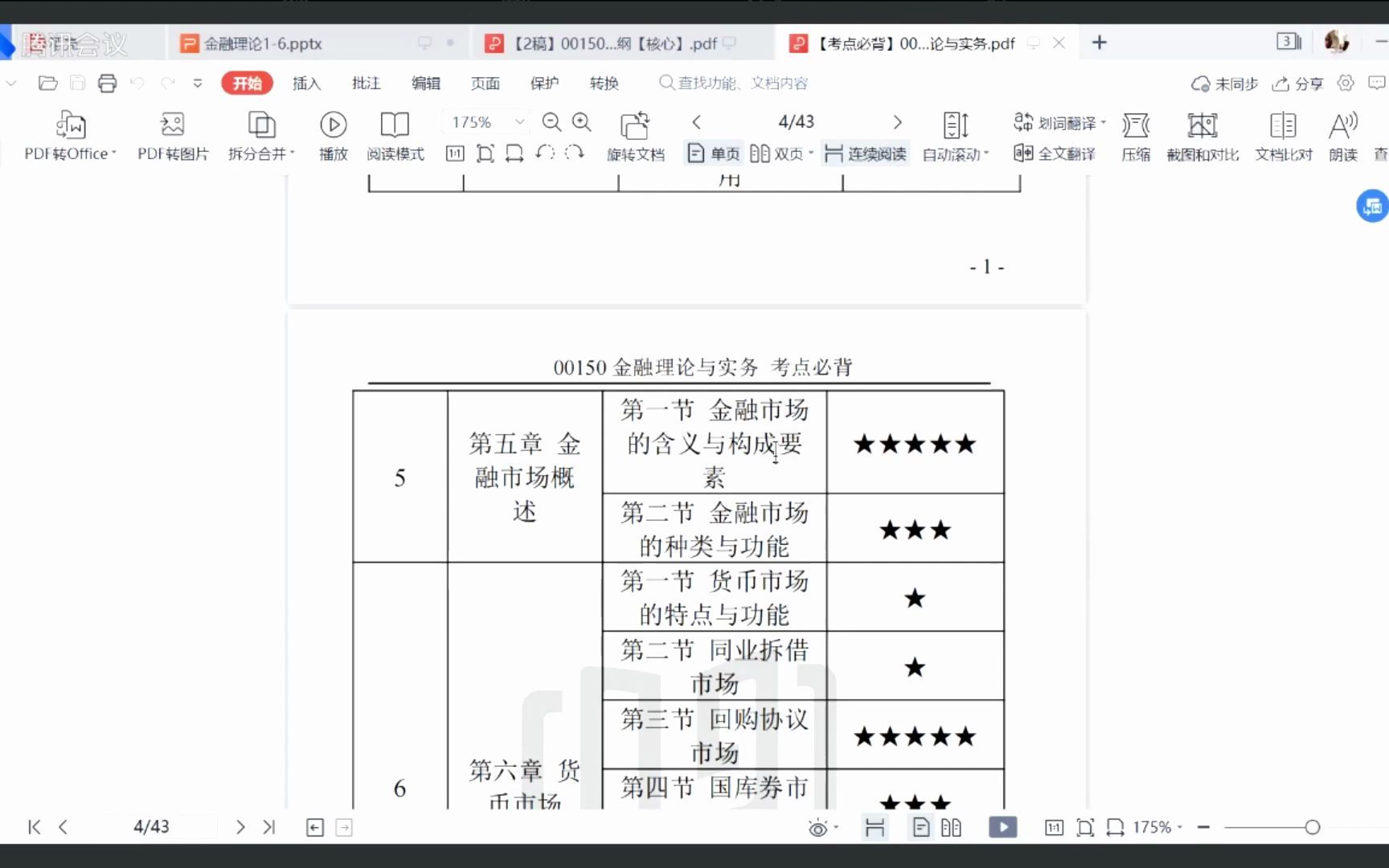The width and height of the screenshot is (1389, 868).
Task: Toggle 连续阅读 continuous reading
Action: (865, 154)
